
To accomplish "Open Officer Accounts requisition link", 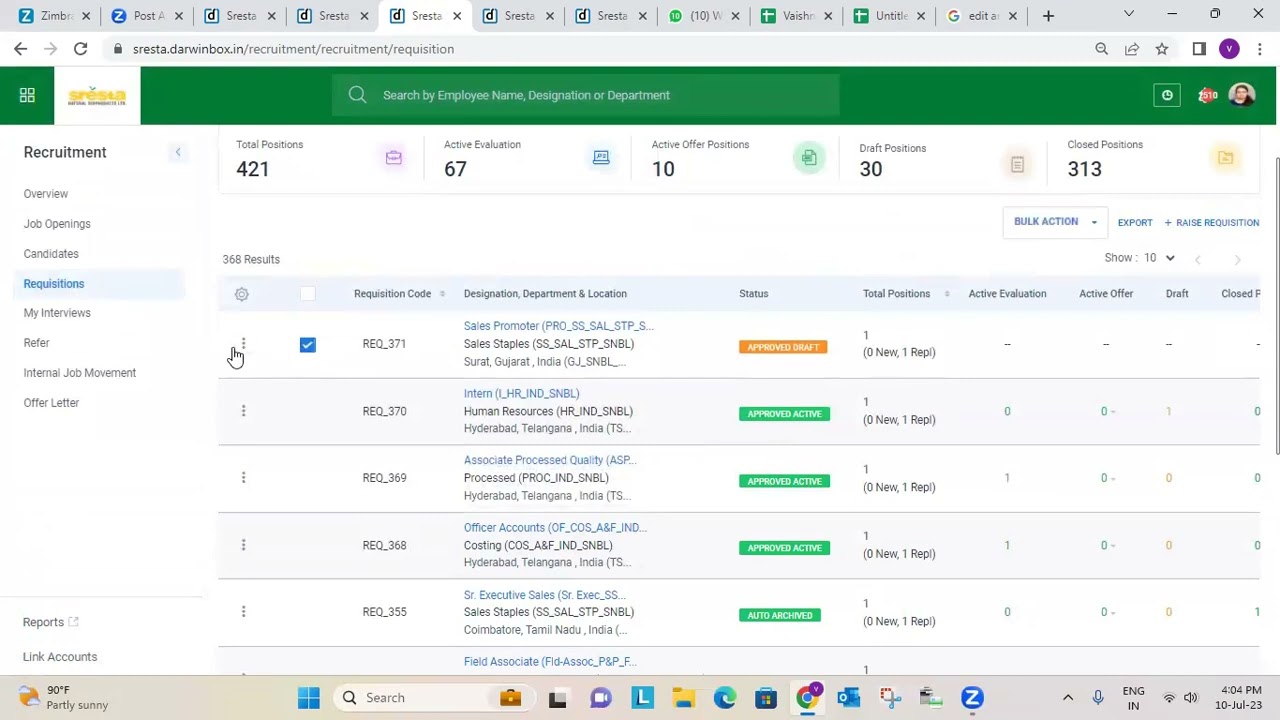I will (x=555, y=527).
